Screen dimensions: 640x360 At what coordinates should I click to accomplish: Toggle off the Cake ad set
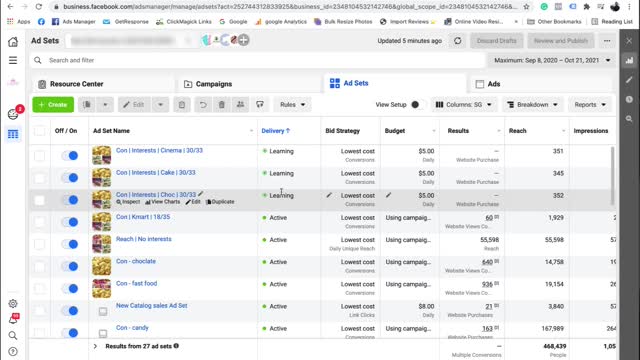[70, 178]
